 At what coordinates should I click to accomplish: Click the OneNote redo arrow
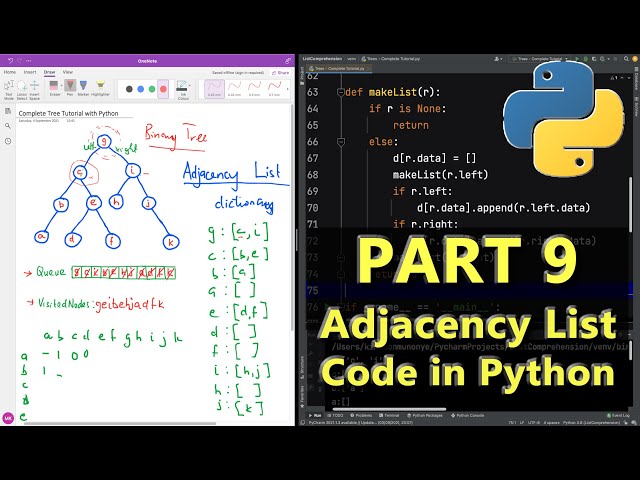tap(20, 61)
